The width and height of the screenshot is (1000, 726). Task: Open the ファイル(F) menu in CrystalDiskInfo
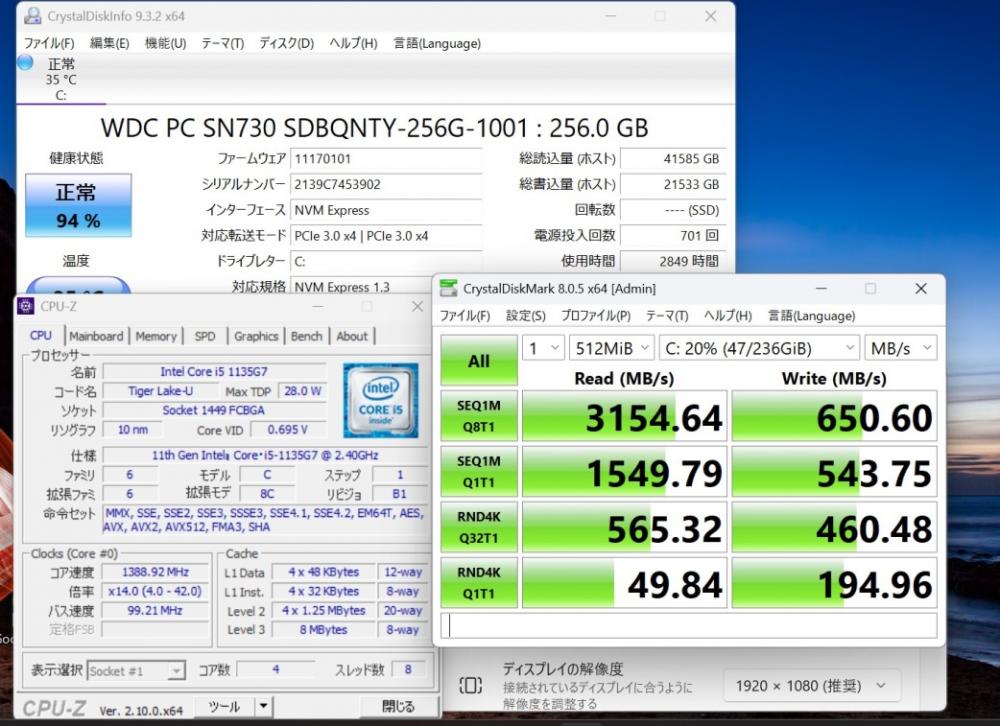49,43
